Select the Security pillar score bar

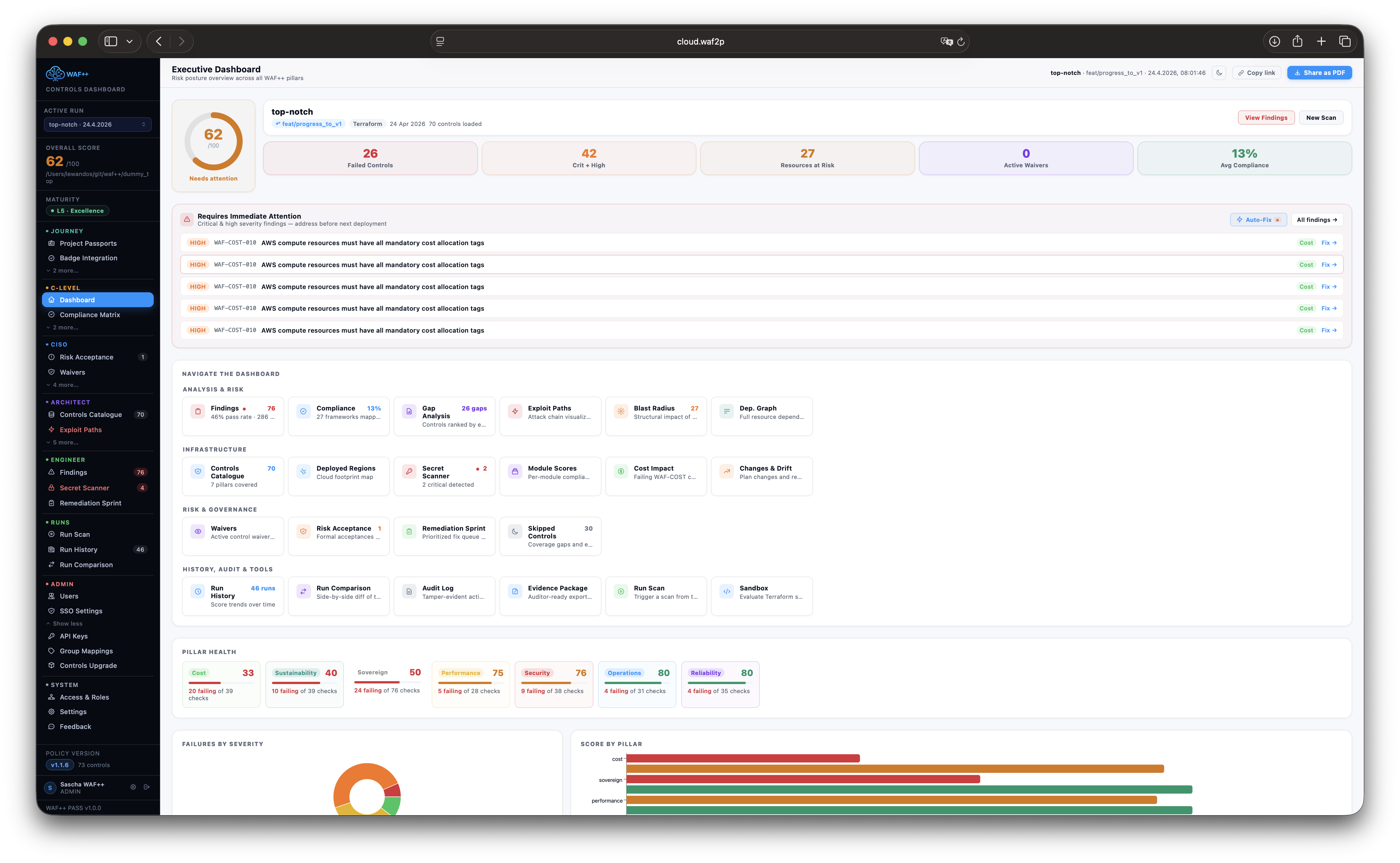click(x=553, y=683)
